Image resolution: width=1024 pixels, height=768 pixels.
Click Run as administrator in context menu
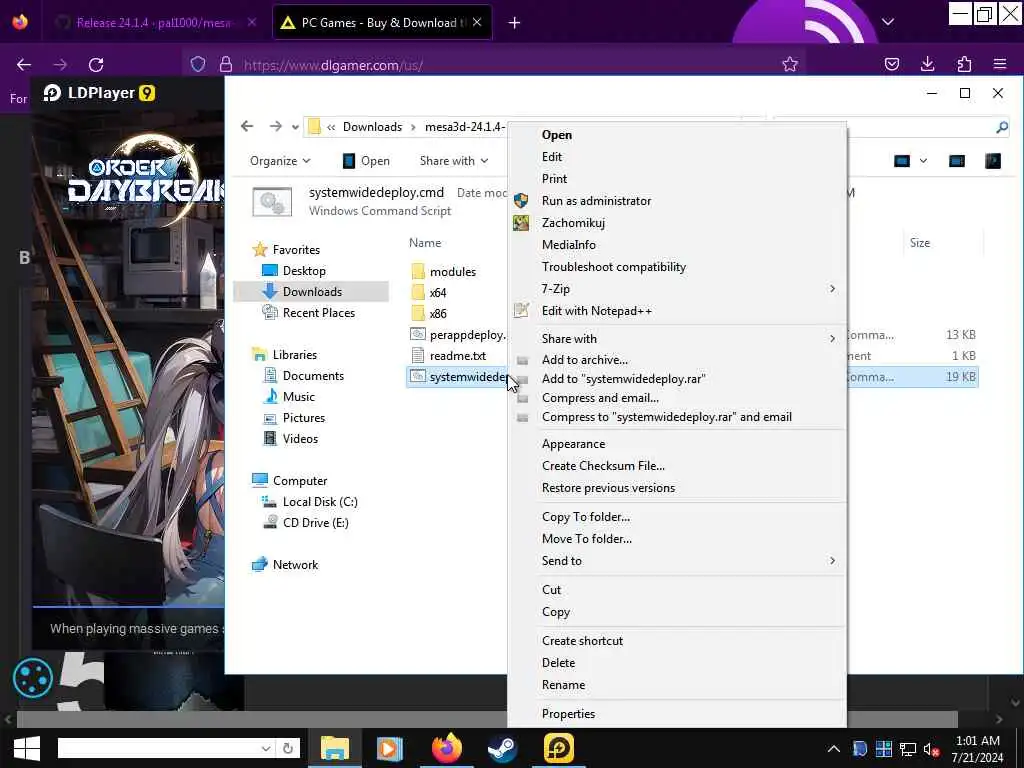pyautogui.click(x=596, y=201)
